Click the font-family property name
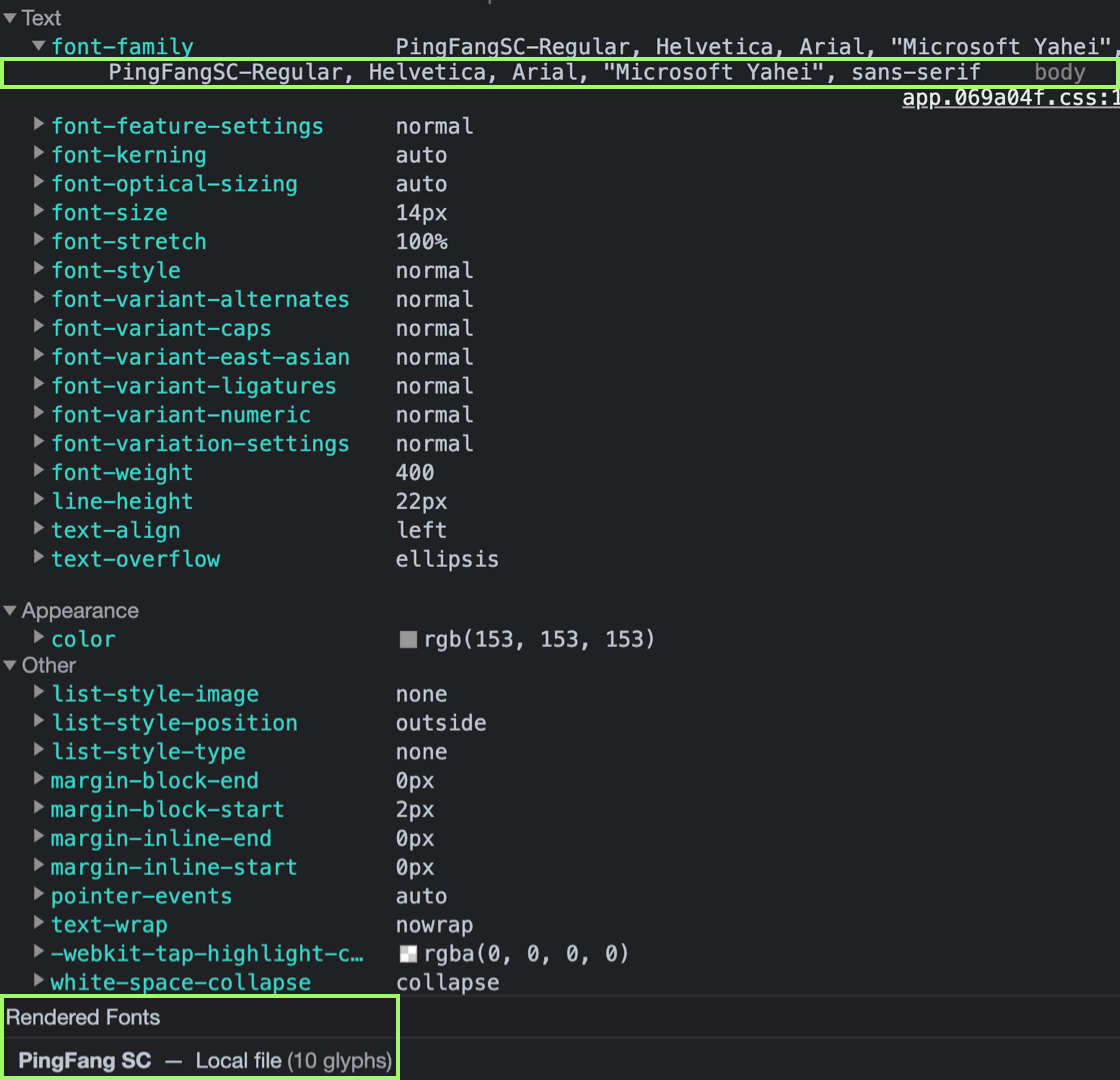Viewport: 1120px width, 1080px height. point(122,47)
